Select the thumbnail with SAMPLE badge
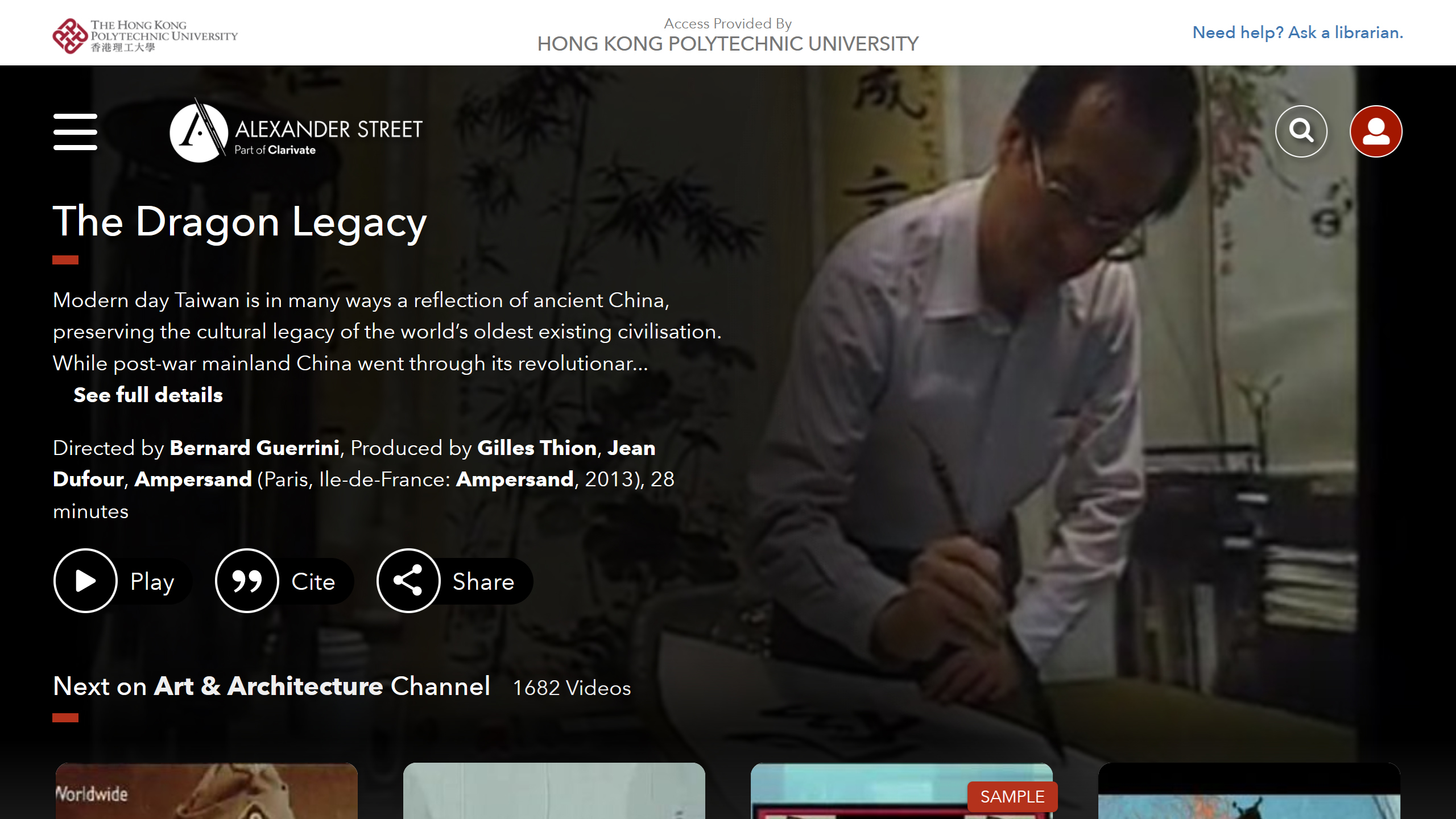Viewport: 1456px width, 819px height. point(901,791)
